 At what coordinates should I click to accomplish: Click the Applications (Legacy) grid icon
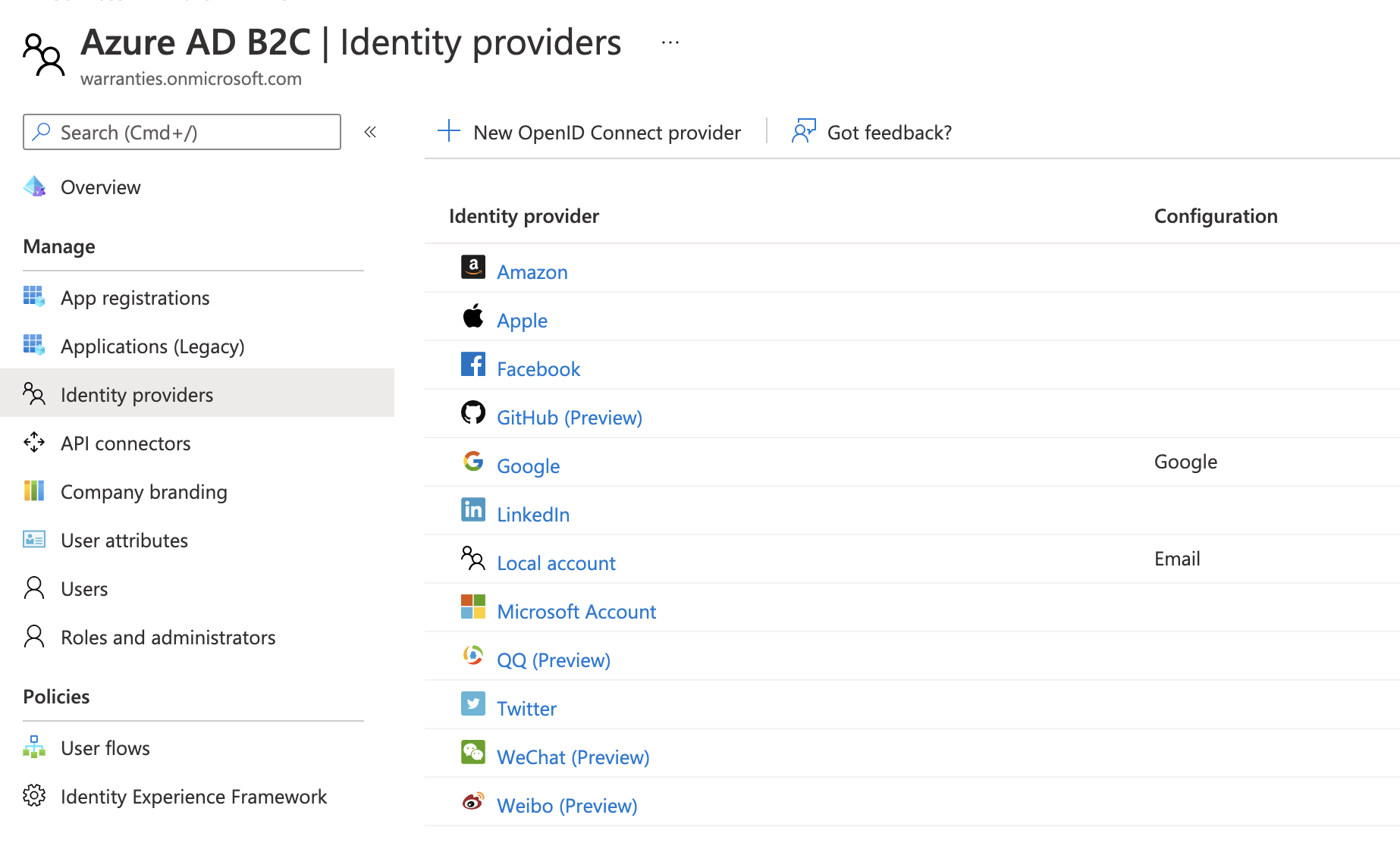coord(34,345)
